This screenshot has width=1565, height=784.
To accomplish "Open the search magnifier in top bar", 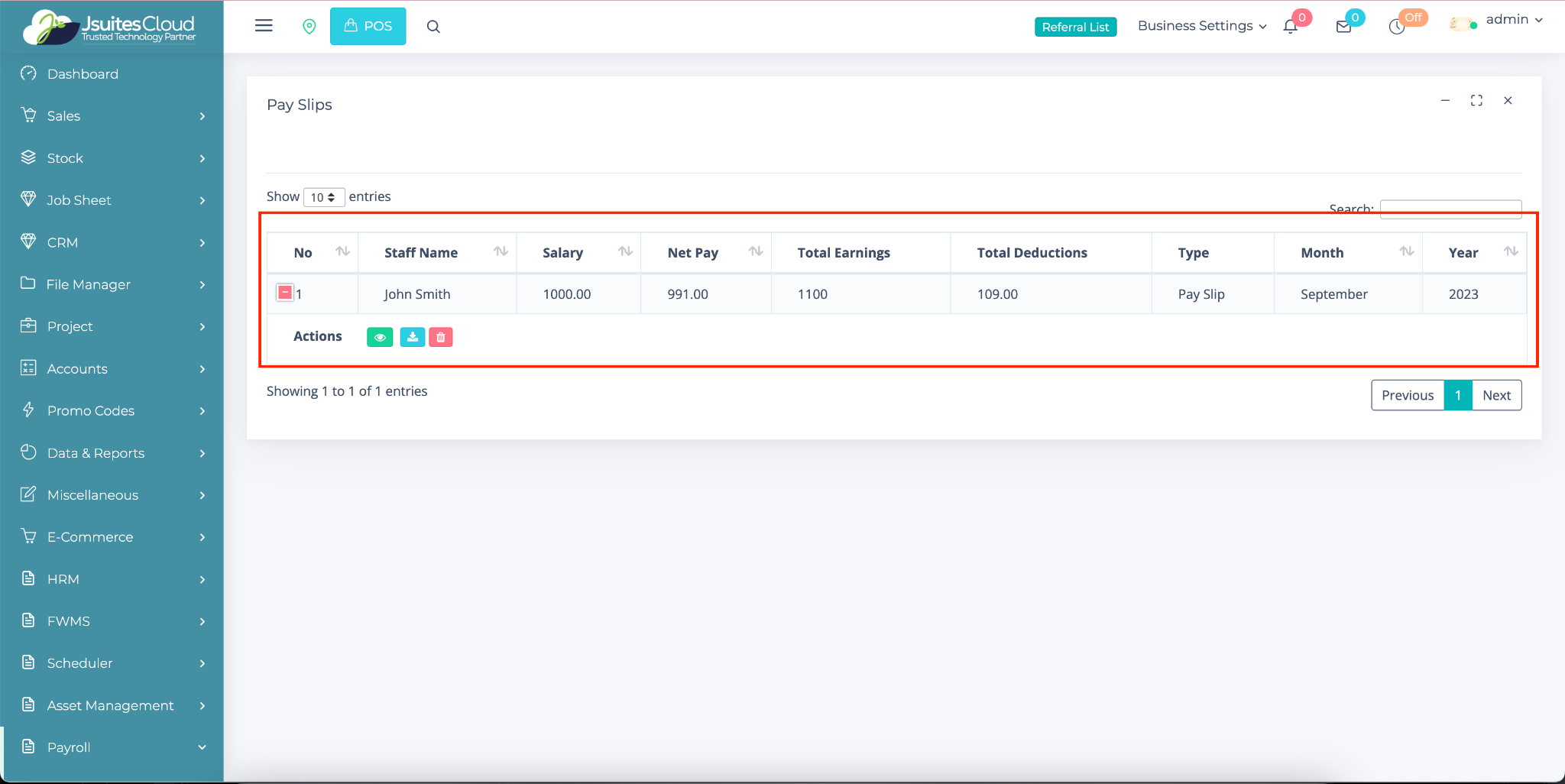I will (x=433, y=27).
